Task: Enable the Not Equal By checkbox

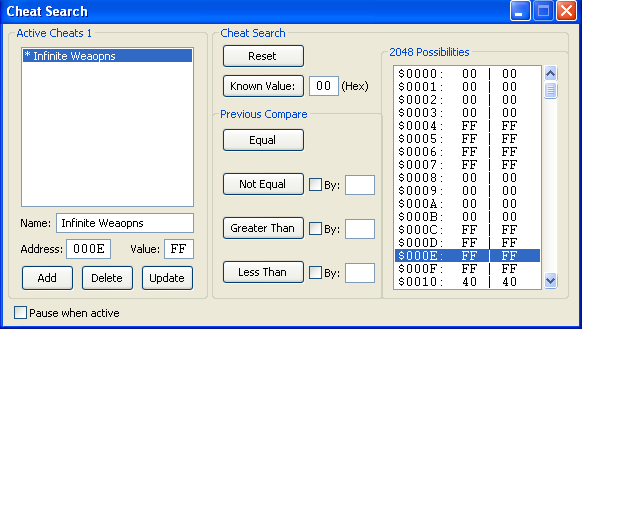Action: pyautogui.click(x=315, y=185)
